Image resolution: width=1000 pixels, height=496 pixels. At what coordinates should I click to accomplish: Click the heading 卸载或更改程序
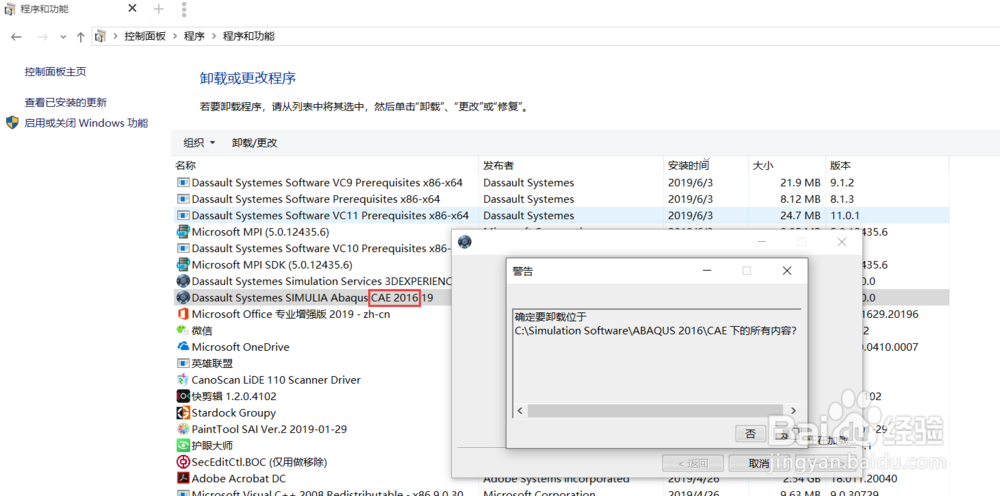[248, 78]
